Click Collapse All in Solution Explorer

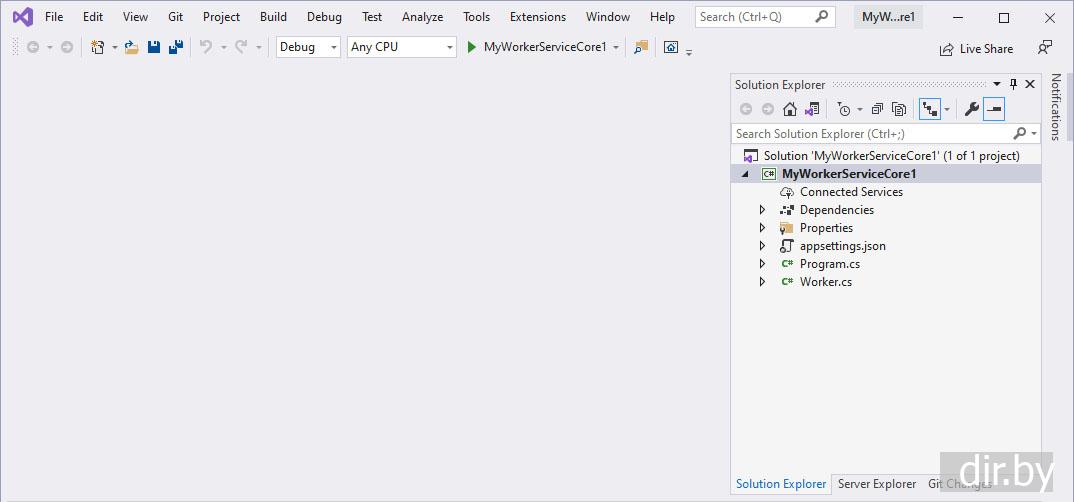point(877,109)
